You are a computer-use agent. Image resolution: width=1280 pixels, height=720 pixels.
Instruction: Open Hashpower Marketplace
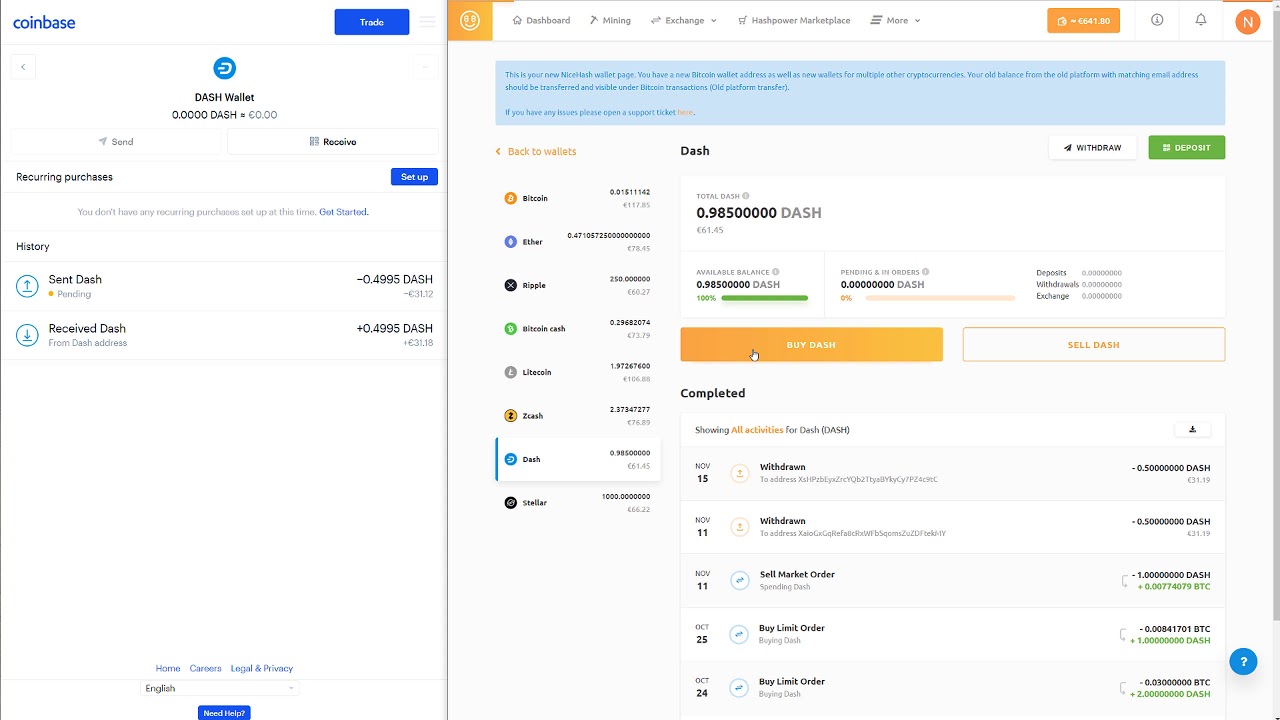794,20
